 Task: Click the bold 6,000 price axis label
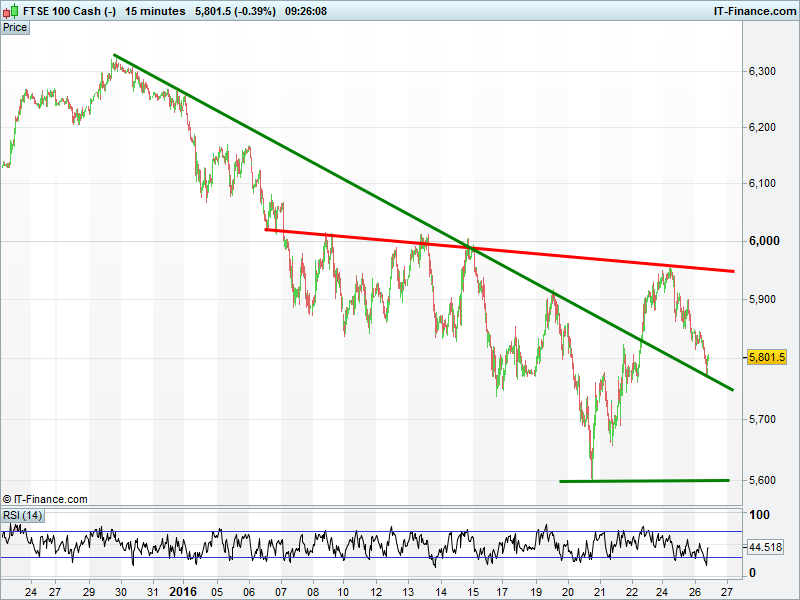click(x=764, y=241)
